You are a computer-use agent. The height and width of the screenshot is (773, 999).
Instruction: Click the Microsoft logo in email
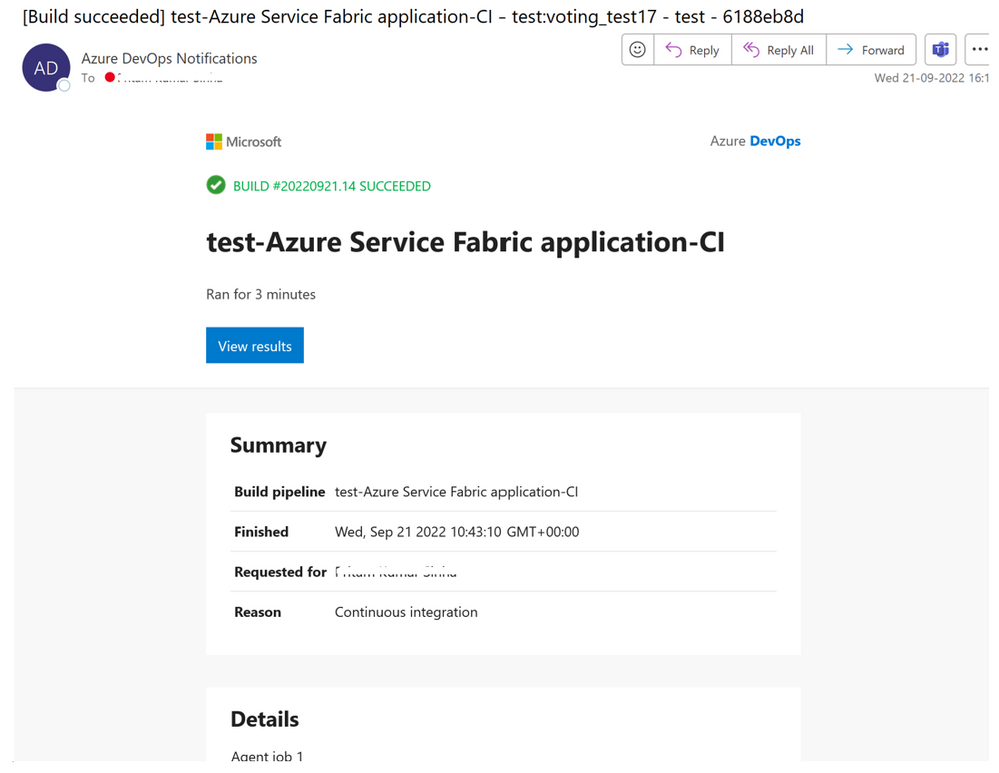(244, 142)
